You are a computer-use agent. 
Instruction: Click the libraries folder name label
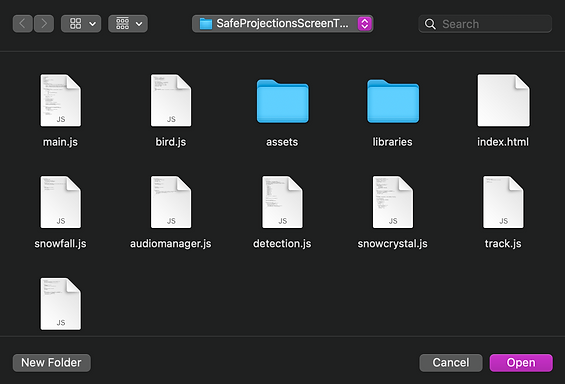392,142
